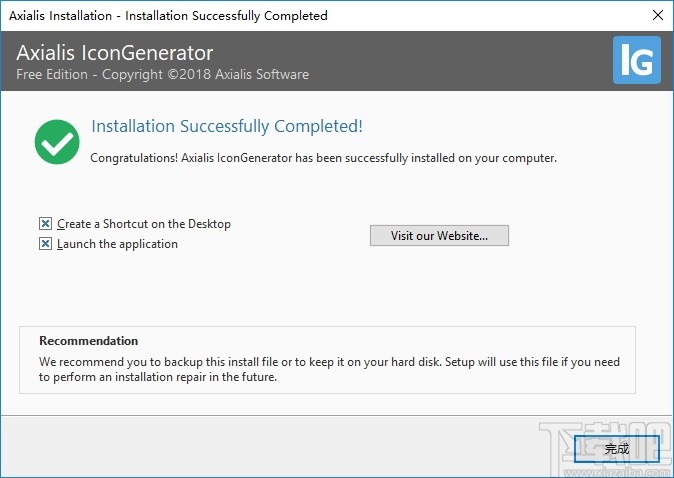Toggle the Launch the application checkbox
Image resolution: width=674 pixels, height=478 pixels.
[45, 244]
